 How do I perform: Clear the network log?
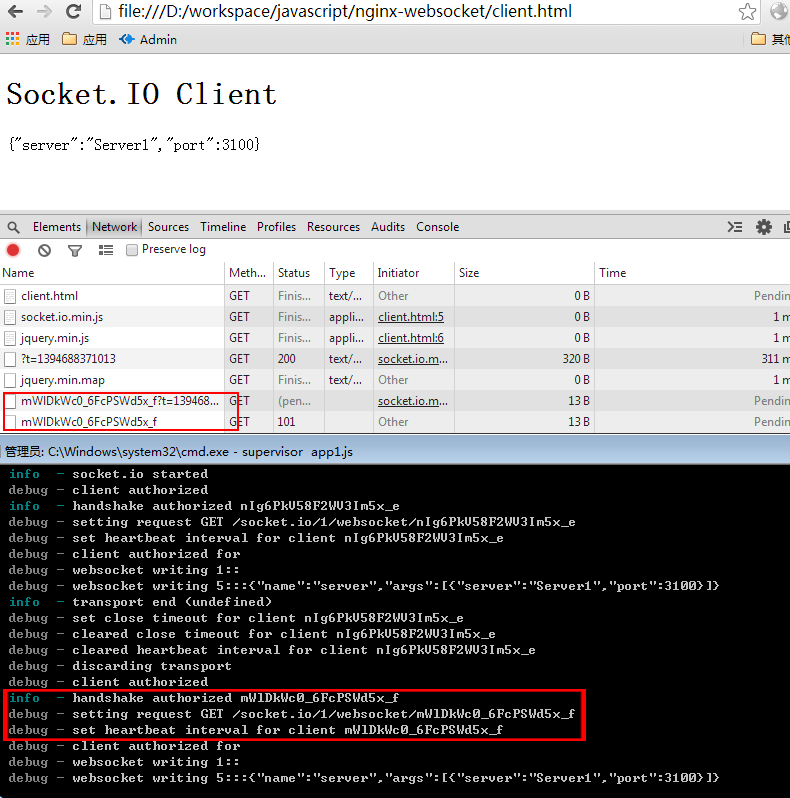tap(44, 250)
